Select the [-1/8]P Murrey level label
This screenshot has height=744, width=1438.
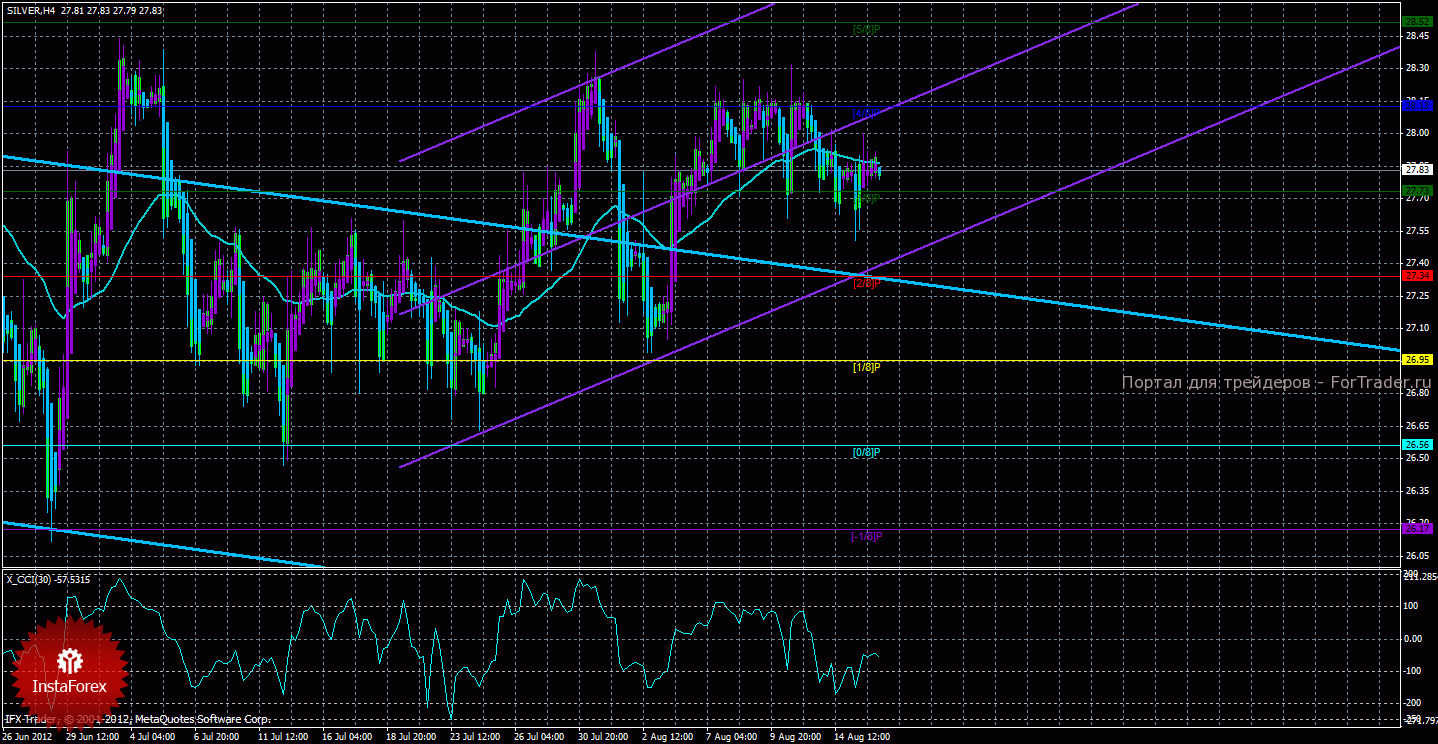pyautogui.click(x=866, y=536)
